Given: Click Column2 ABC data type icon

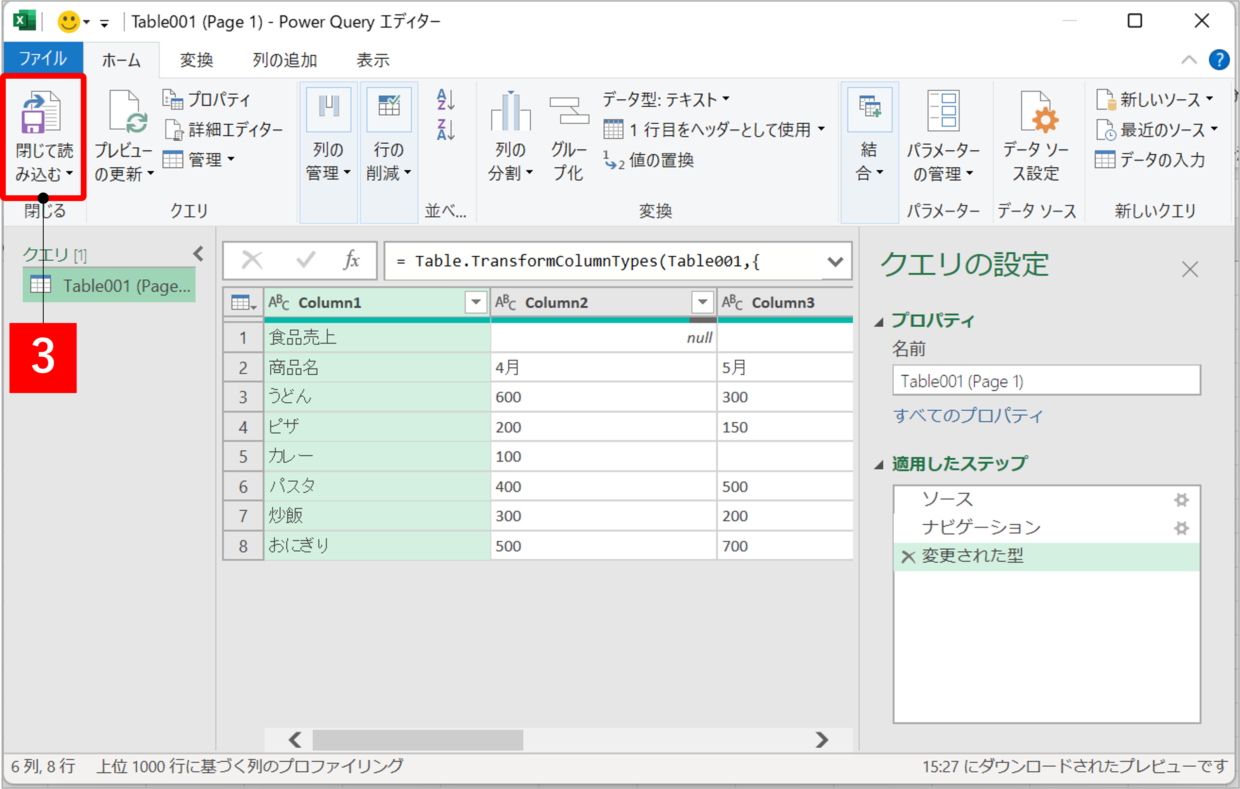Looking at the screenshot, I should (506, 303).
